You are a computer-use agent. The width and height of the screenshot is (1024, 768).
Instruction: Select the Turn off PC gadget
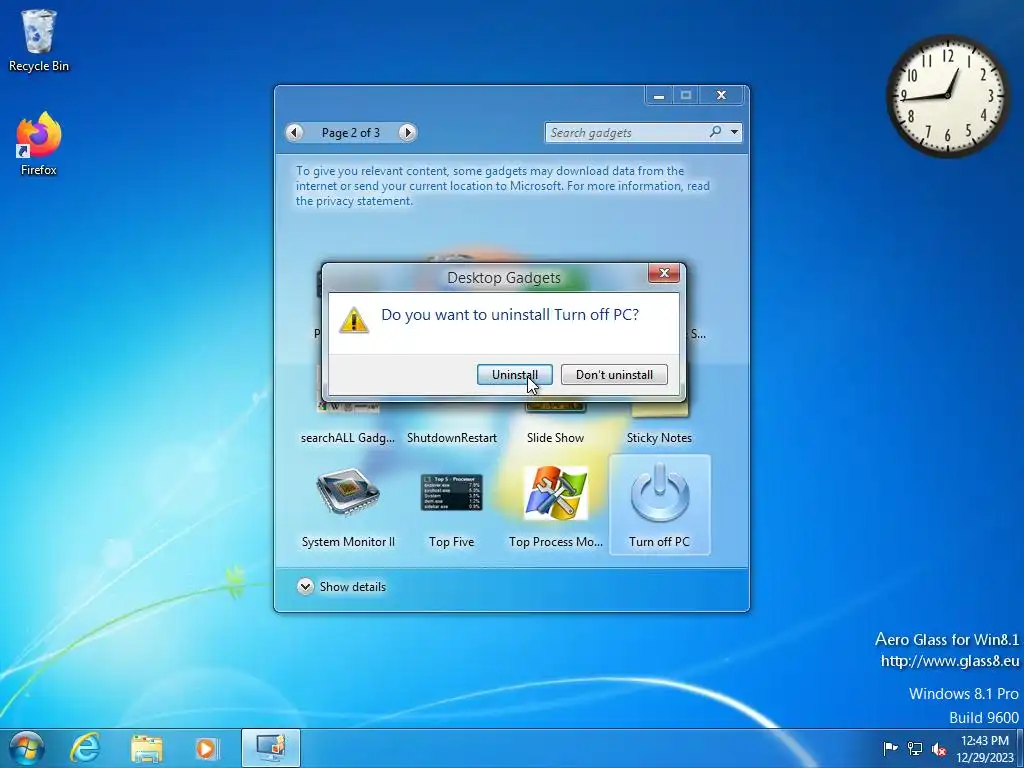(660, 505)
